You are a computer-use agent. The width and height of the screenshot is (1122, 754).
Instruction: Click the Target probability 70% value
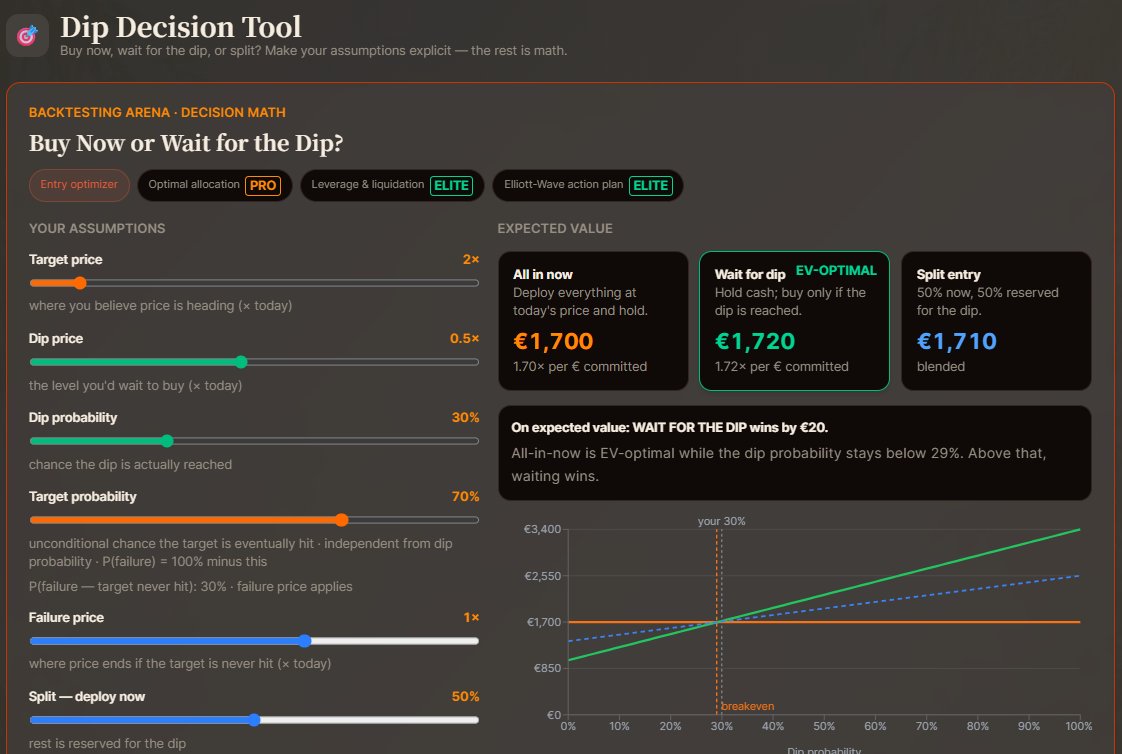465,496
